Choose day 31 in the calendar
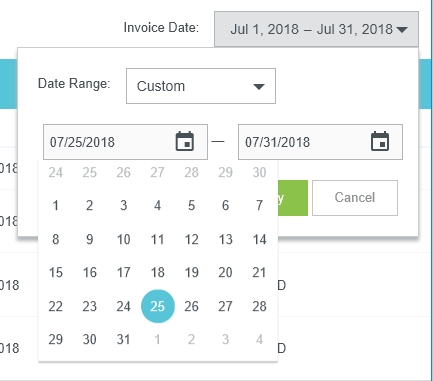The width and height of the screenshot is (433, 381). [123, 339]
